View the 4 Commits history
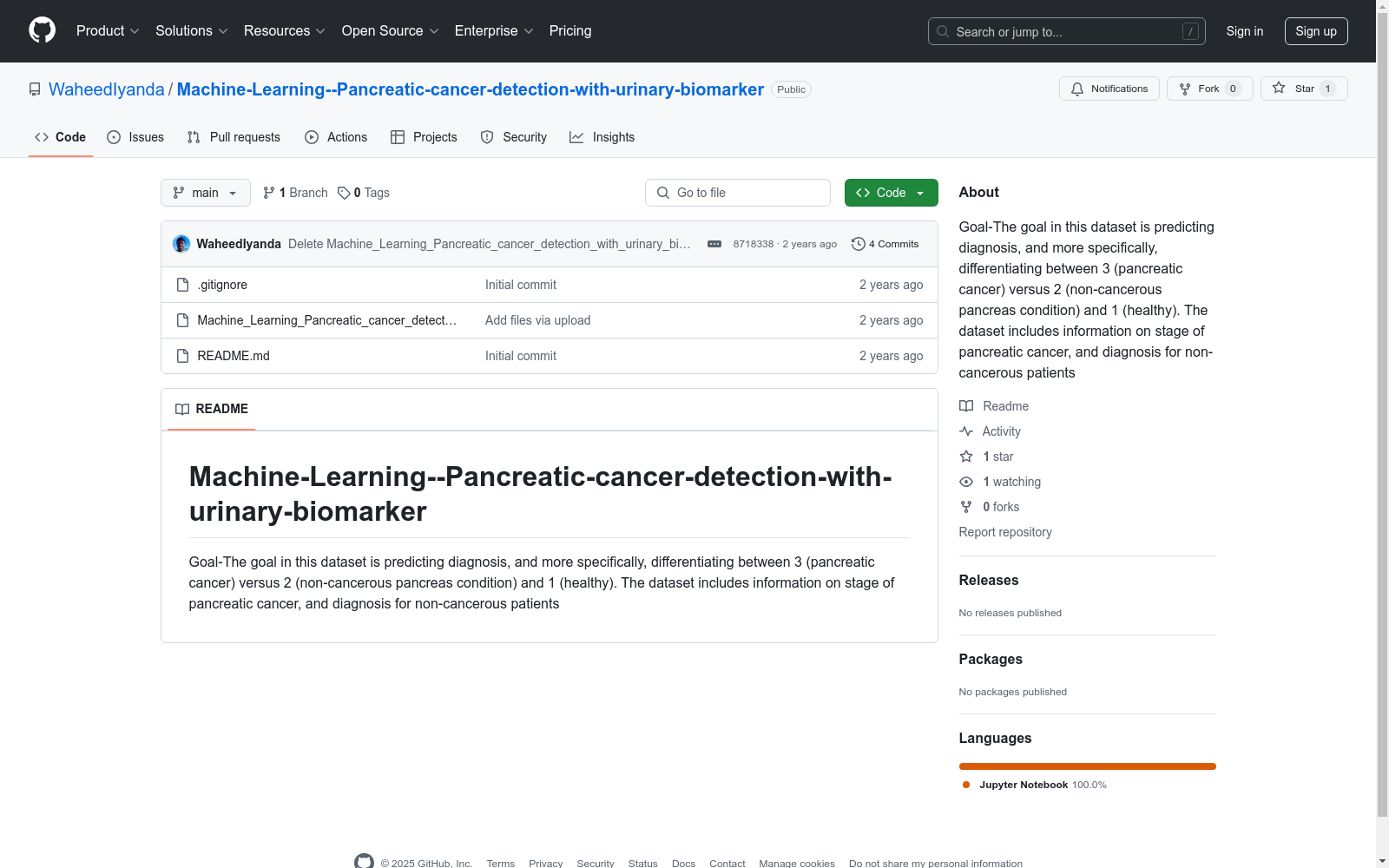Image resolution: width=1389 pixels, height=868 pixels. click(x=885, y=244)
